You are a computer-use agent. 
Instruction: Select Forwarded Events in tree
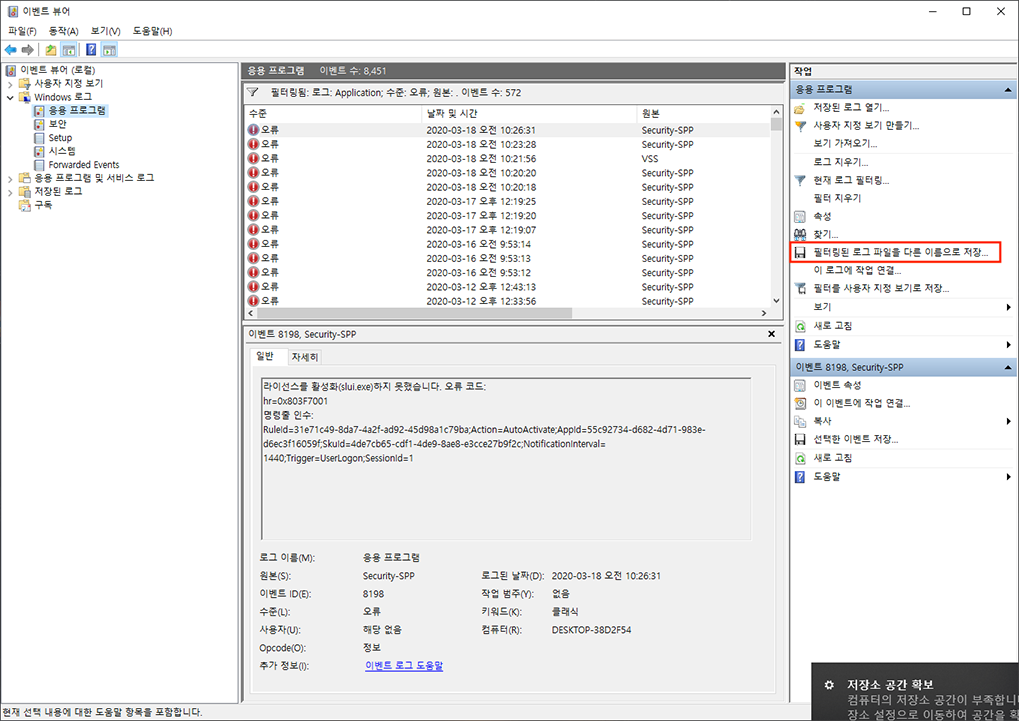pyautogui.click(x=83, y=164)
